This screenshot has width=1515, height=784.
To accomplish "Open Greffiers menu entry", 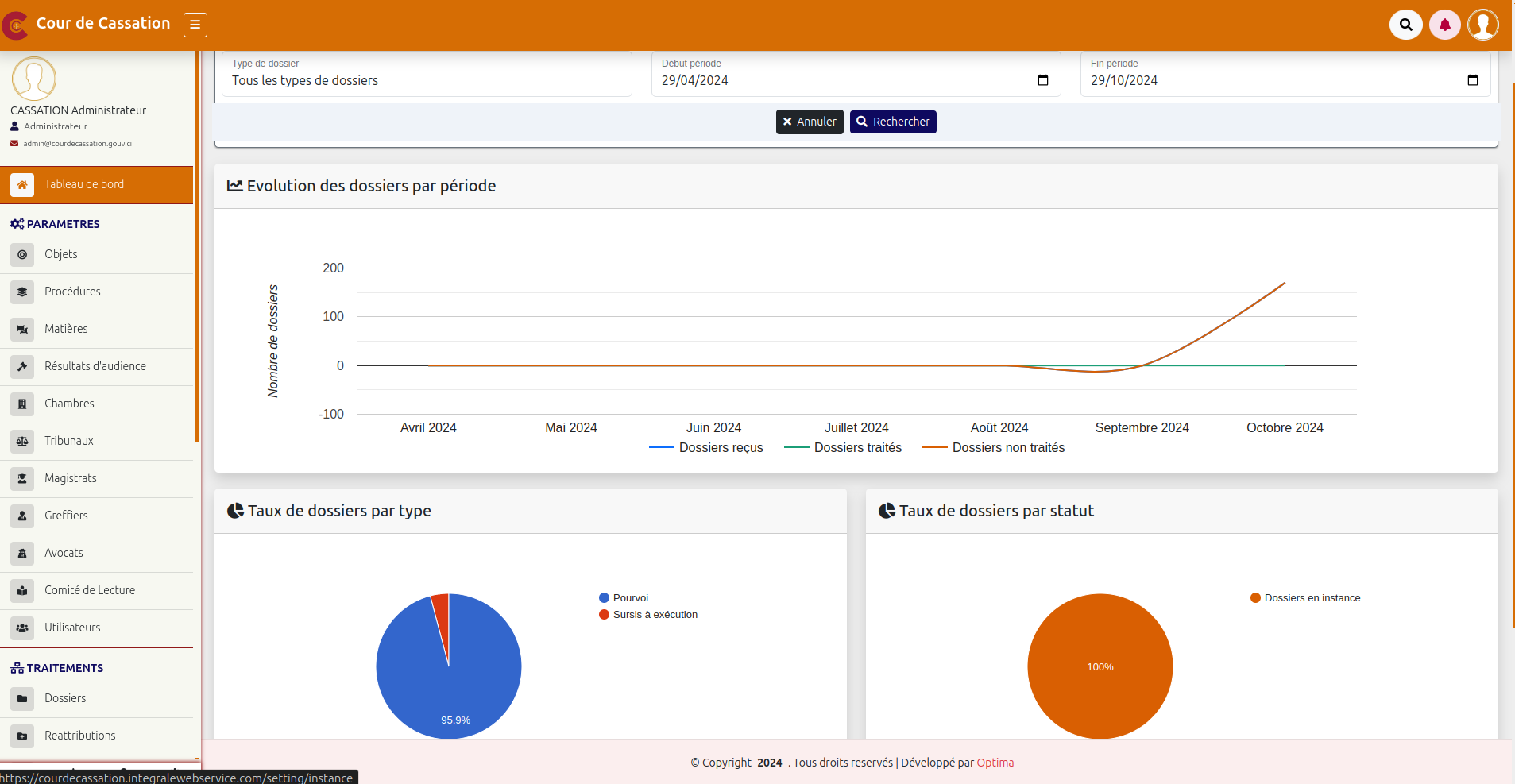I will 96,516.
